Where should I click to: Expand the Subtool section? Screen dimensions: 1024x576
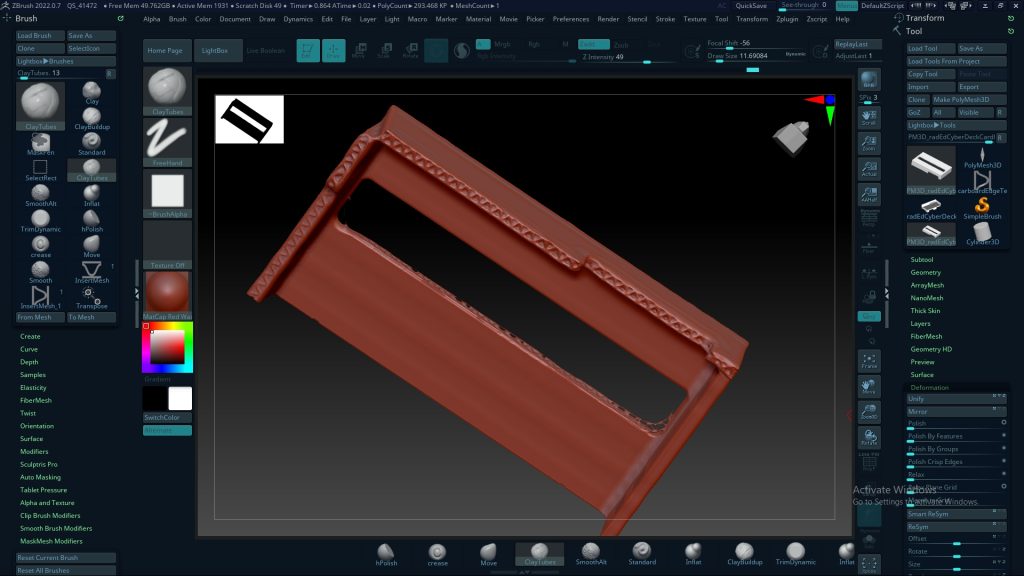[x=921, y=259]
